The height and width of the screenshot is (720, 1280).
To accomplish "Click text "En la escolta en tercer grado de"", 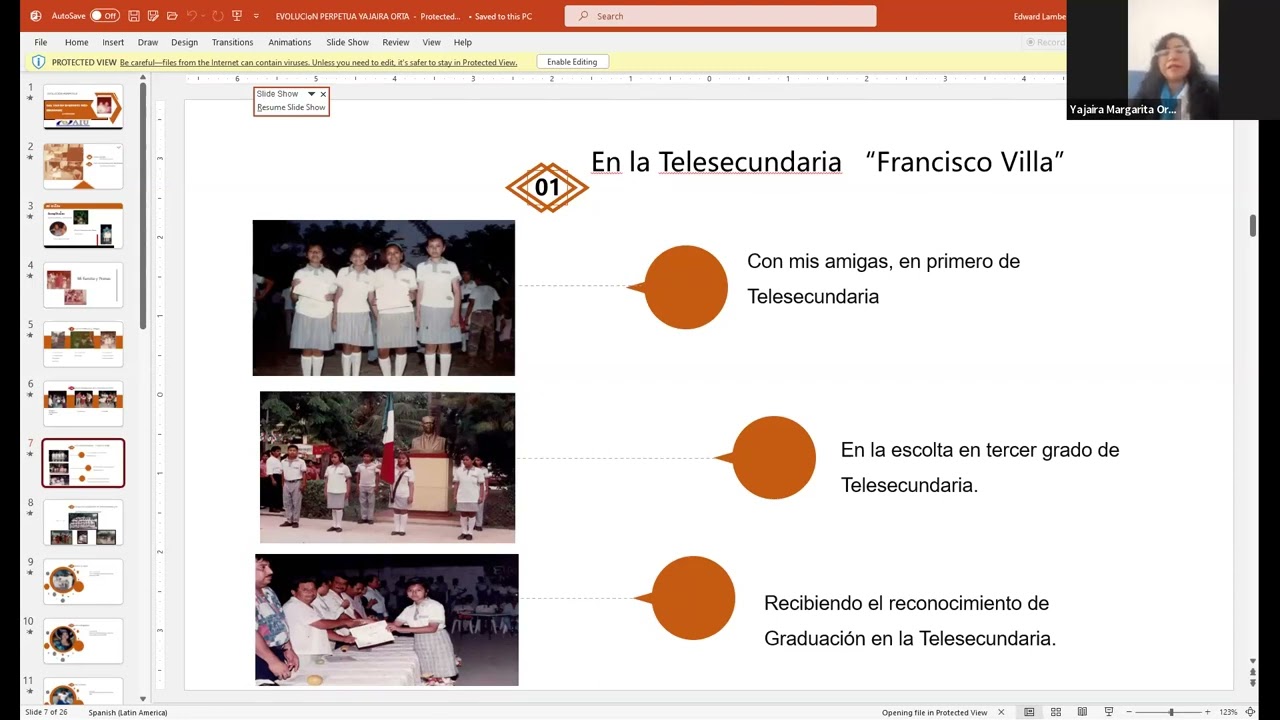I will [979, 450].
